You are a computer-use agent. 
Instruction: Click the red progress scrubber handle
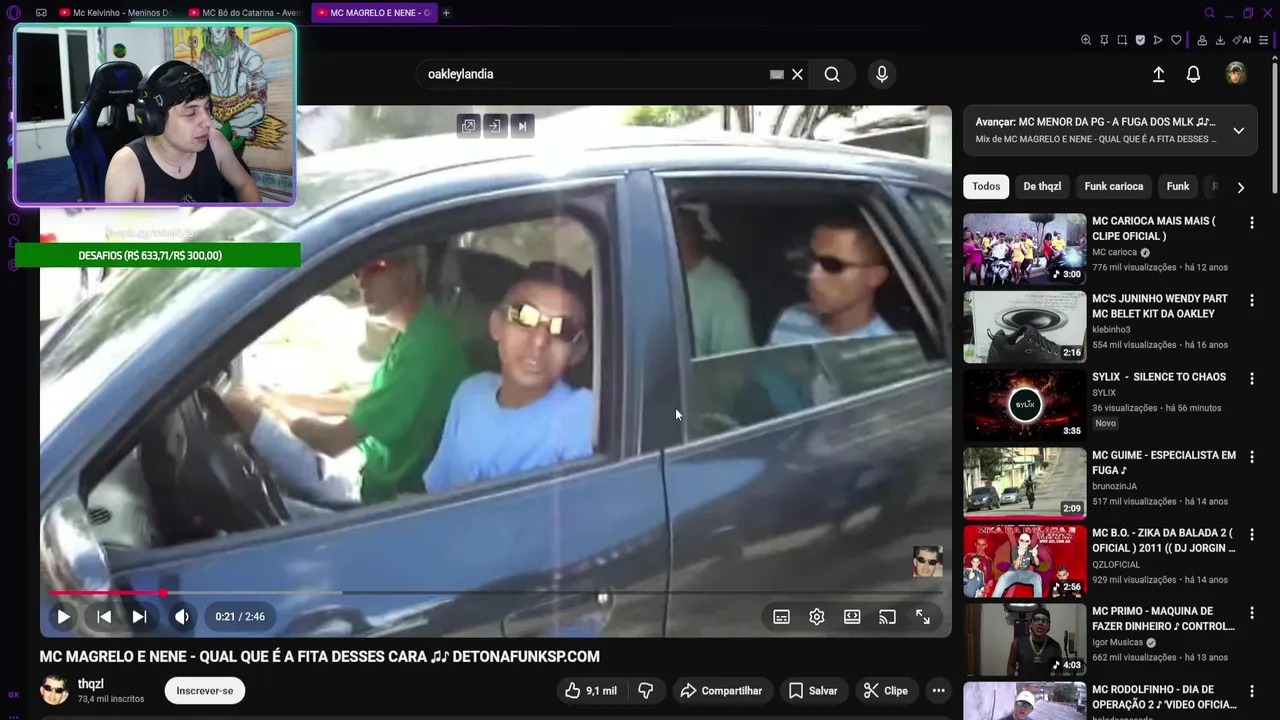click(163, 593)
